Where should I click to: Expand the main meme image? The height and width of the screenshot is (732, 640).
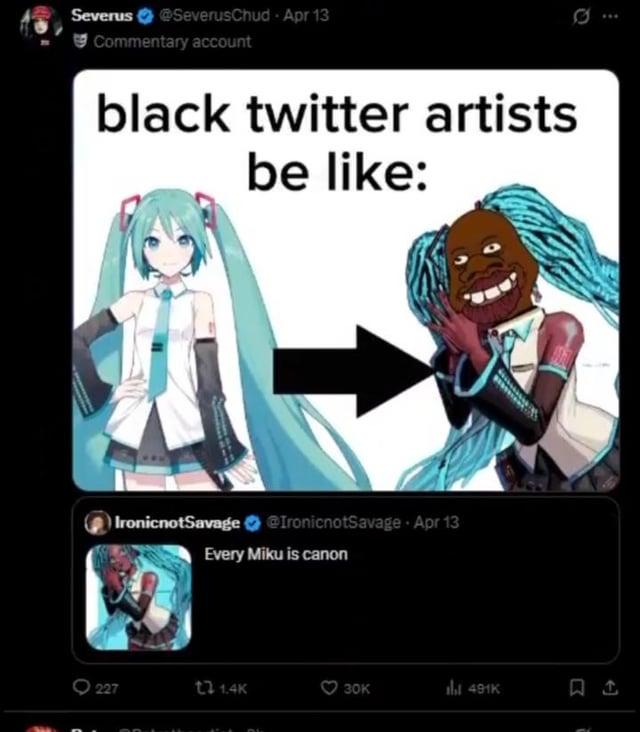pos(346,280)
